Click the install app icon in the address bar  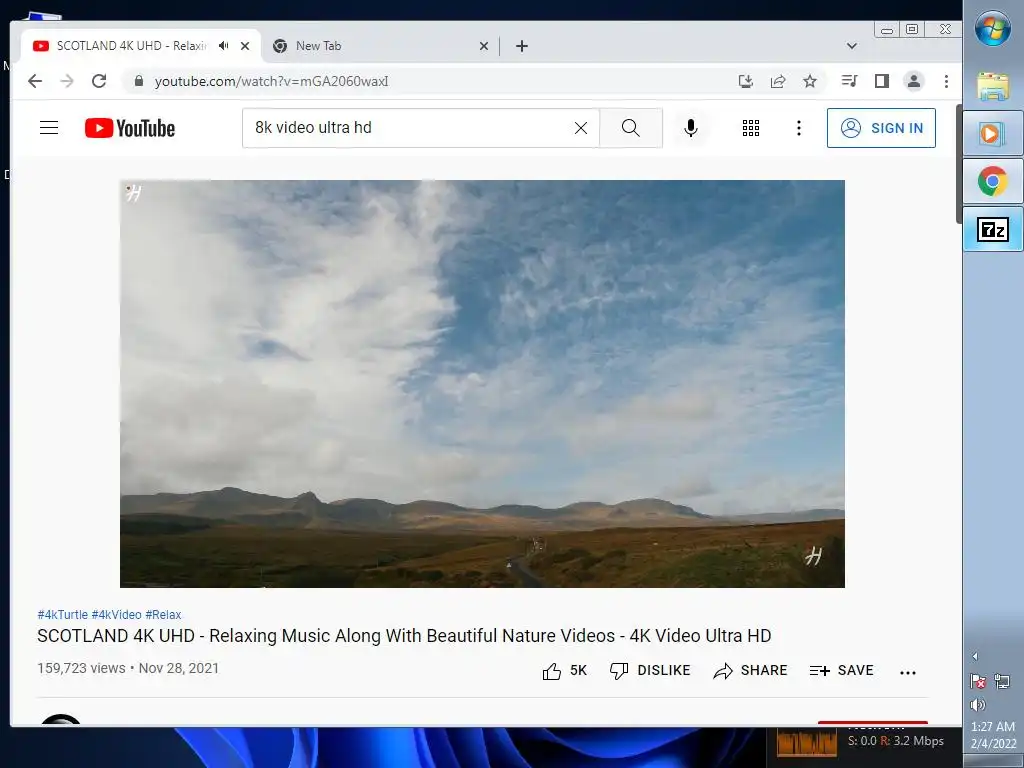[745, 81]
